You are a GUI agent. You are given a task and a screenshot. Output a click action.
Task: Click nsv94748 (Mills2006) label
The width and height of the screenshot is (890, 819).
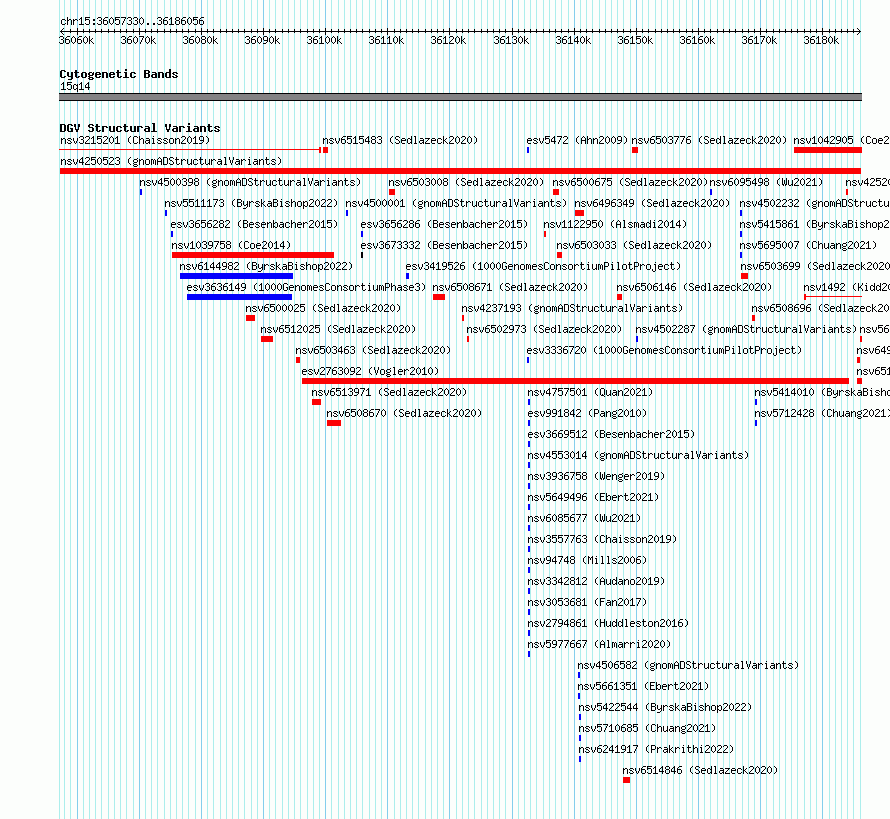pyautogui.click(x=587, y=560)
